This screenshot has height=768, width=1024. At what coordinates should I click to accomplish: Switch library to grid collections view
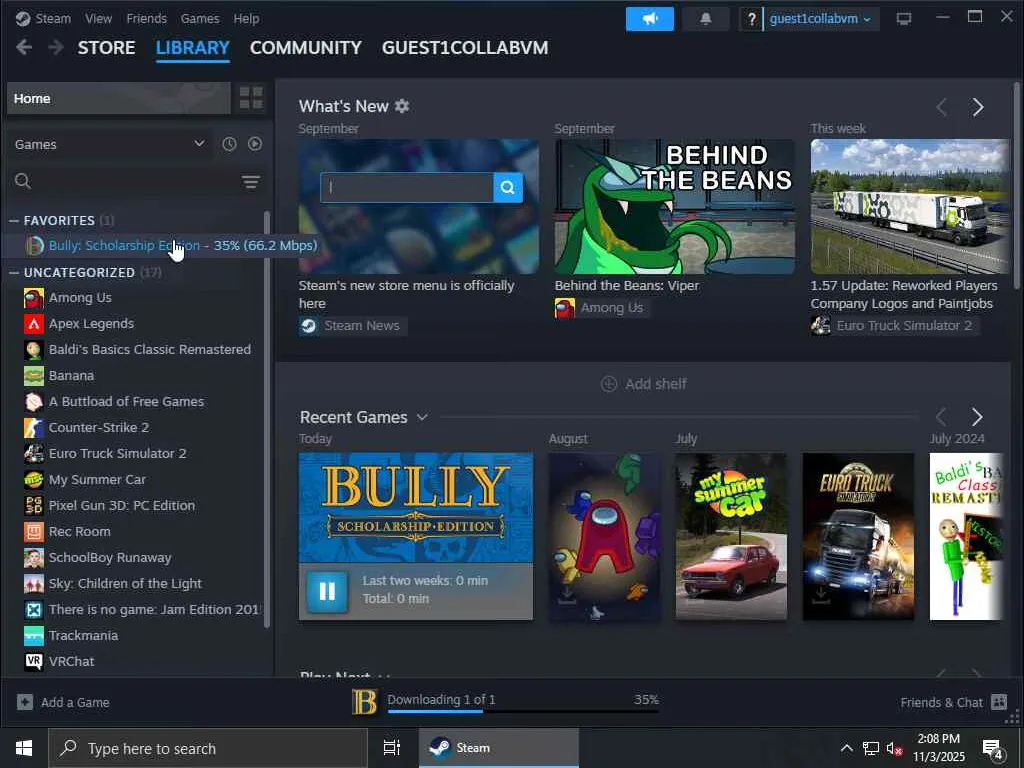tap(251, 98)
